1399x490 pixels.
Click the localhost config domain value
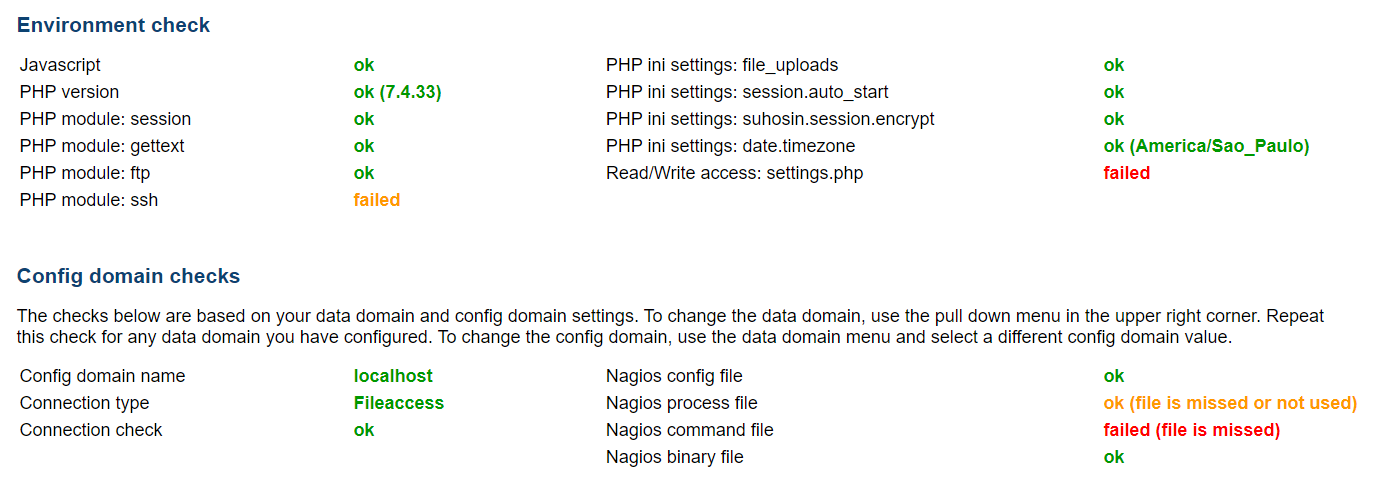393,376
